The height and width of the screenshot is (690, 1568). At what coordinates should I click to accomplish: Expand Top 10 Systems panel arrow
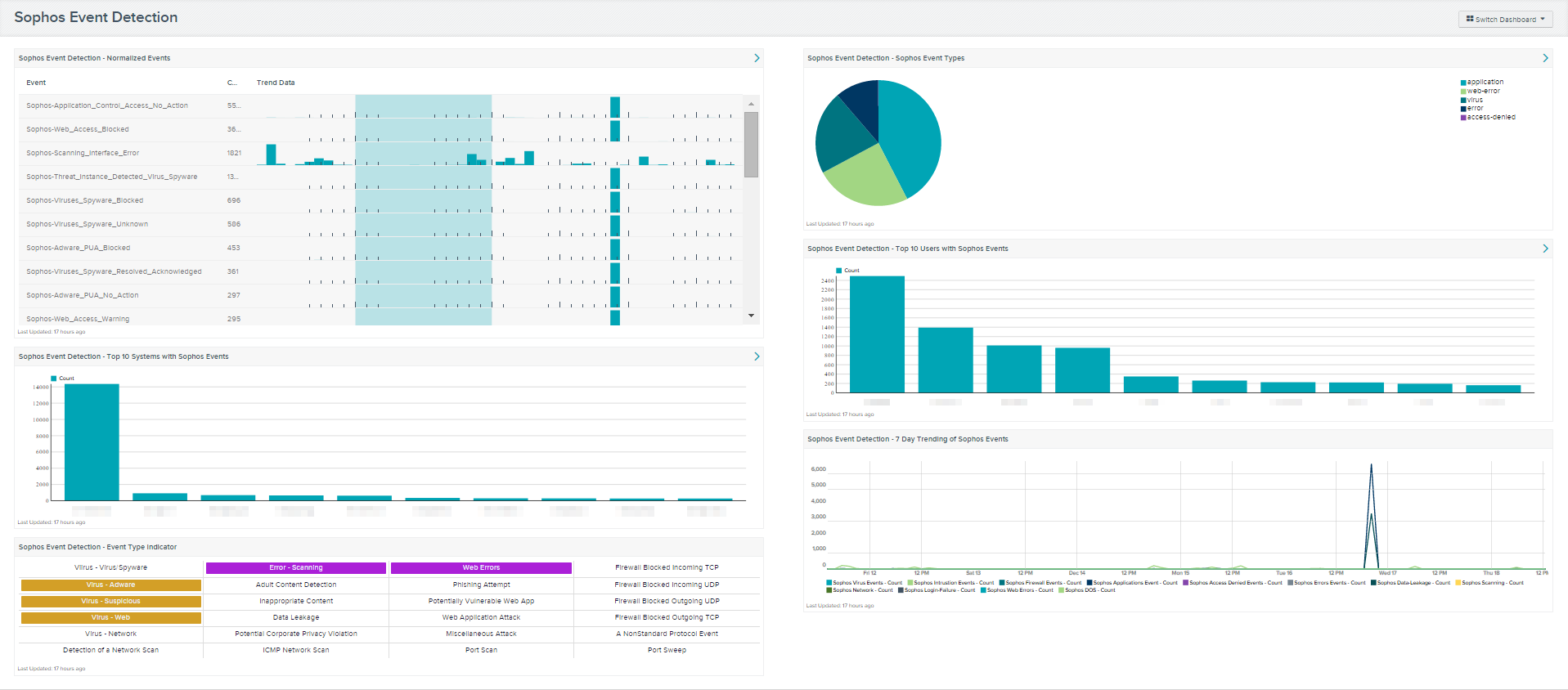(757, 356)
